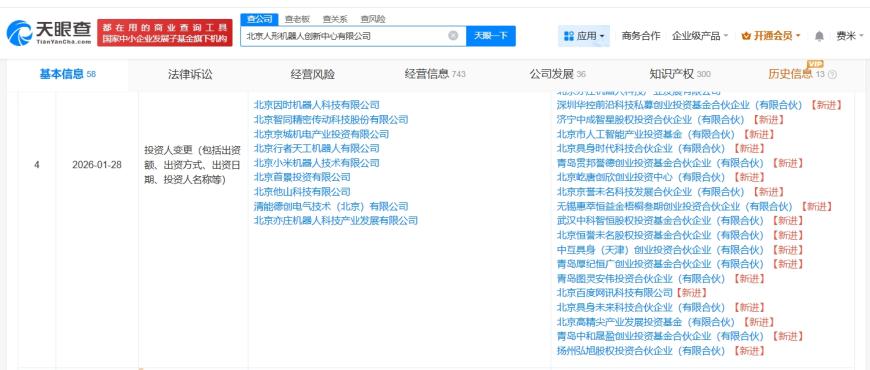870x370 pixels.
Task: Switch to the 查老板 search tab
Action: (x=297, y=19)
